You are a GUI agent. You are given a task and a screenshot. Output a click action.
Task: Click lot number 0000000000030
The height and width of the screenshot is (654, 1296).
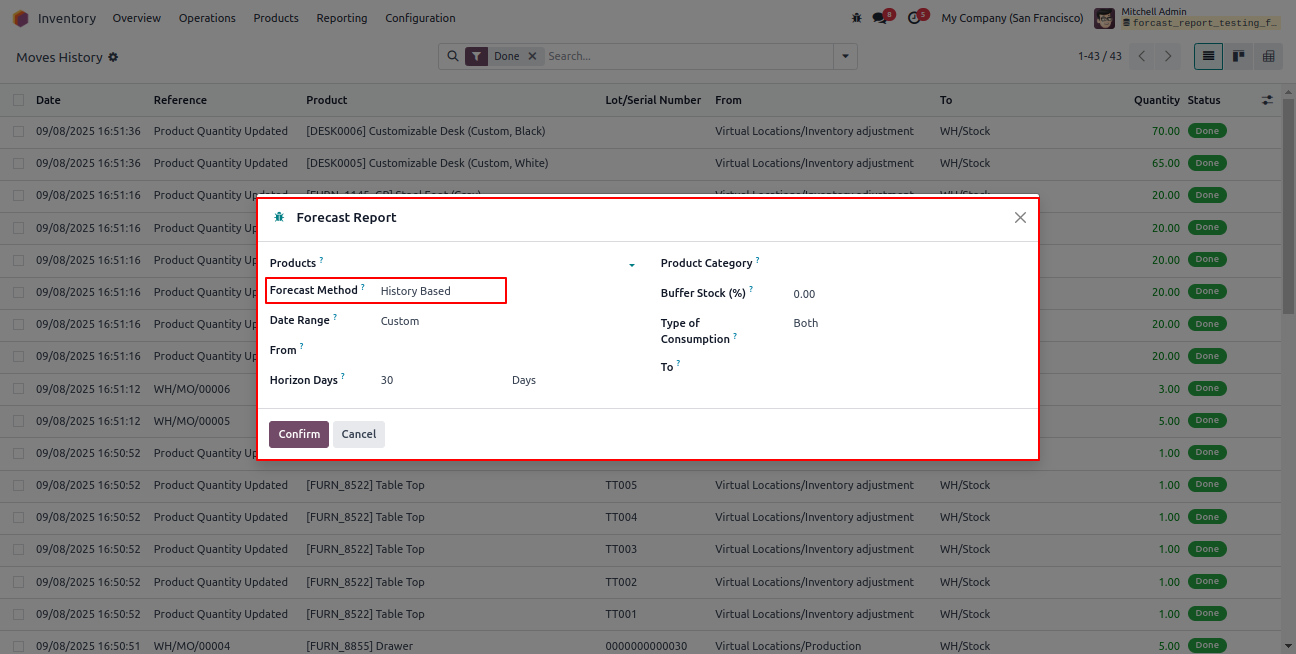(647, 646)
